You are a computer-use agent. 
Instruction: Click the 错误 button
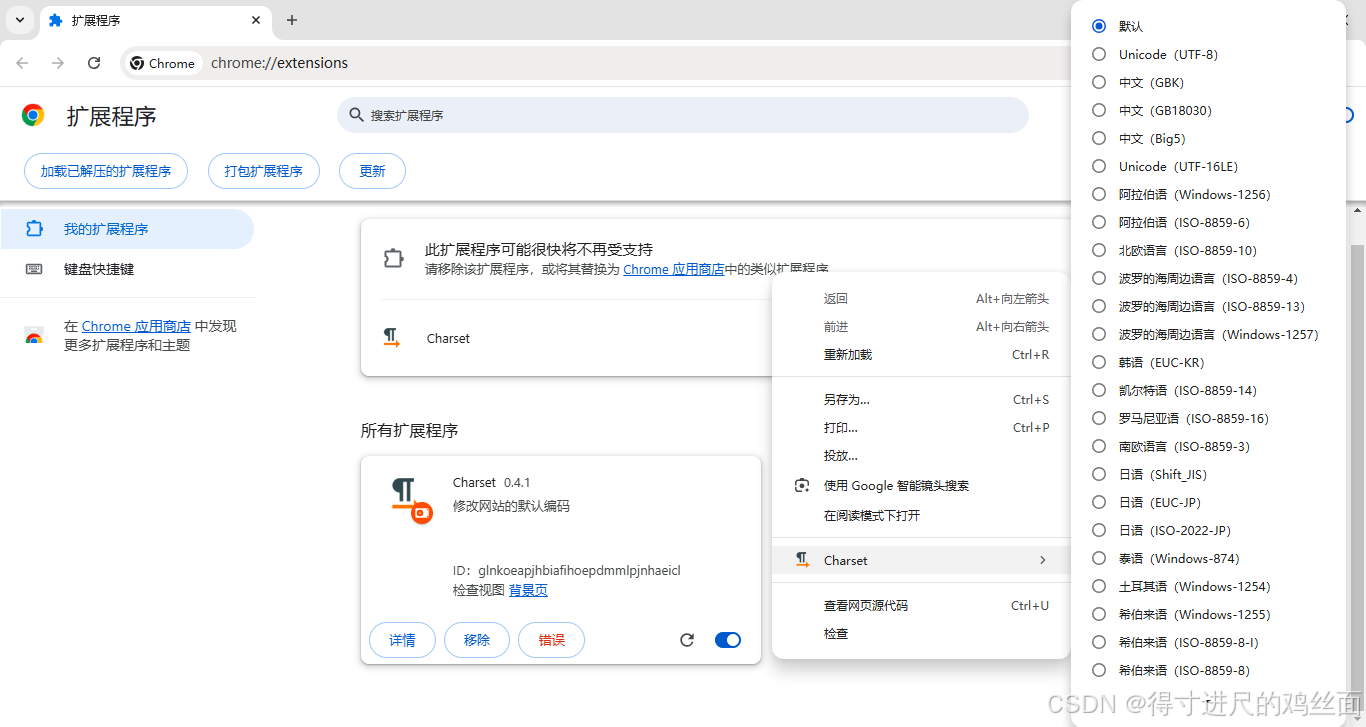[x=551, y=640]
